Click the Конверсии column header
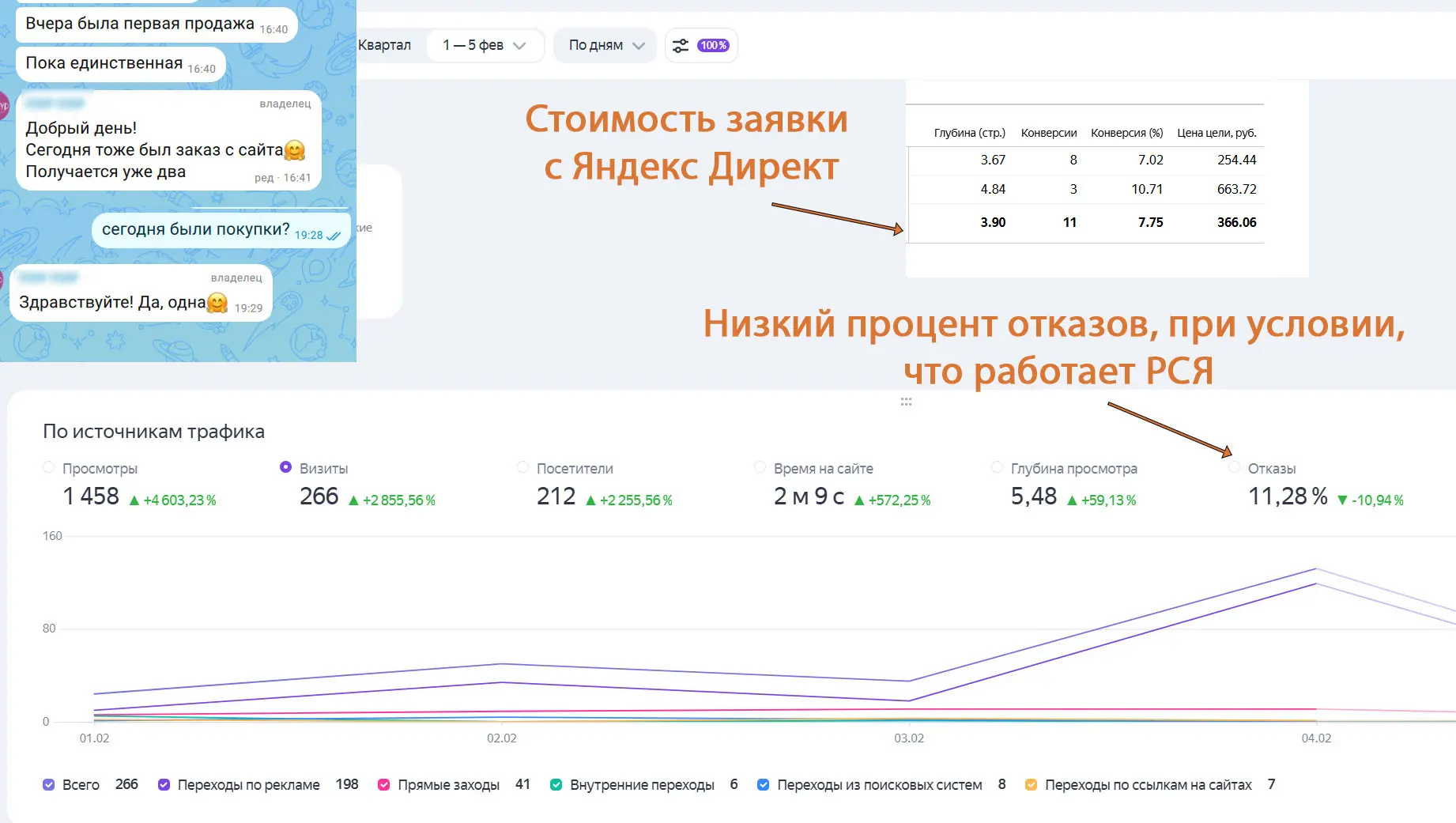The image size is (1456, 823). [1049, 133]
